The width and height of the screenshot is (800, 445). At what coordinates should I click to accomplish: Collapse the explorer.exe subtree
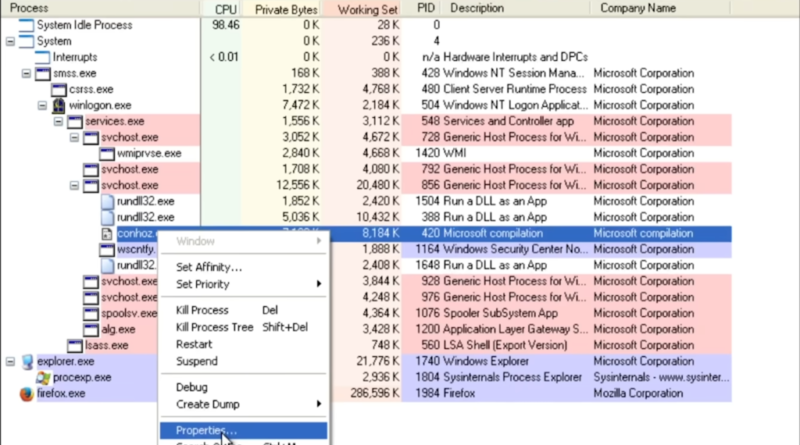(10, 361)
